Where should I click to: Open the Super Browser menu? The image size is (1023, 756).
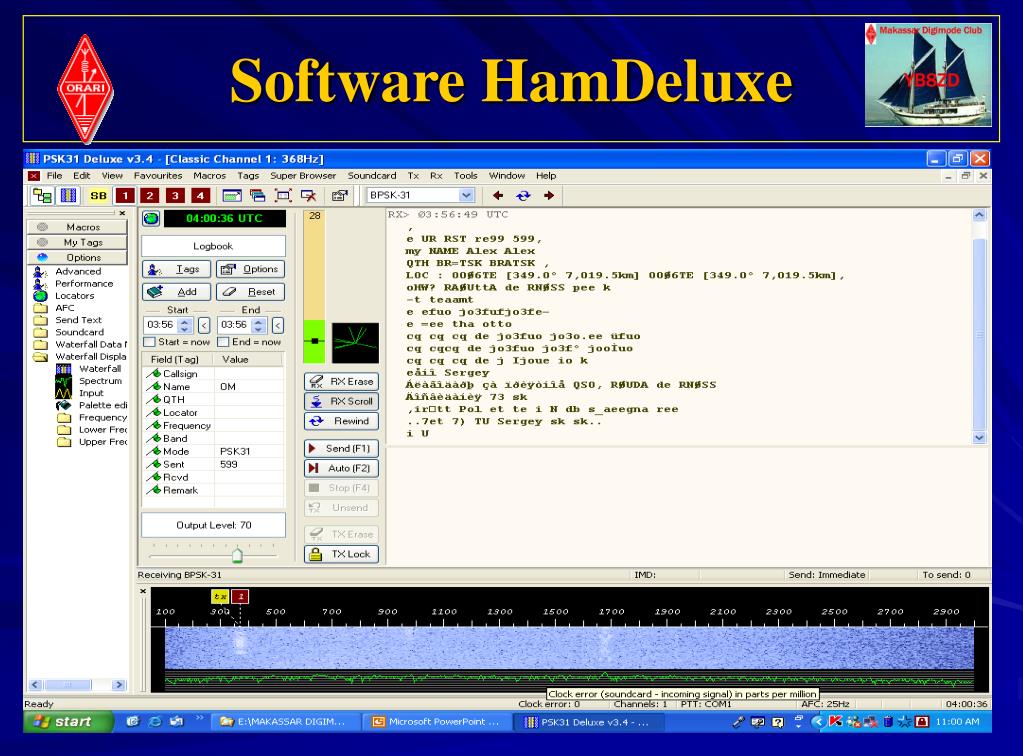pyautogui.click(x=303, y=175)
